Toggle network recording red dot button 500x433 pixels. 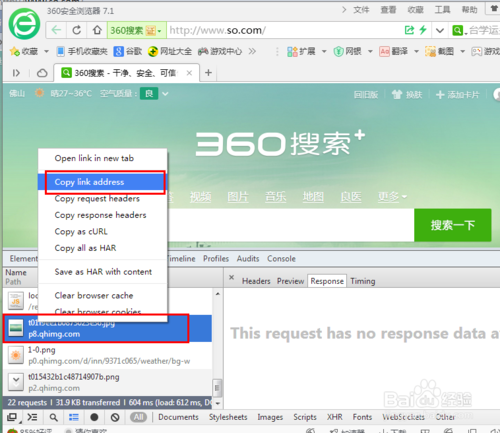coord(94,417)
